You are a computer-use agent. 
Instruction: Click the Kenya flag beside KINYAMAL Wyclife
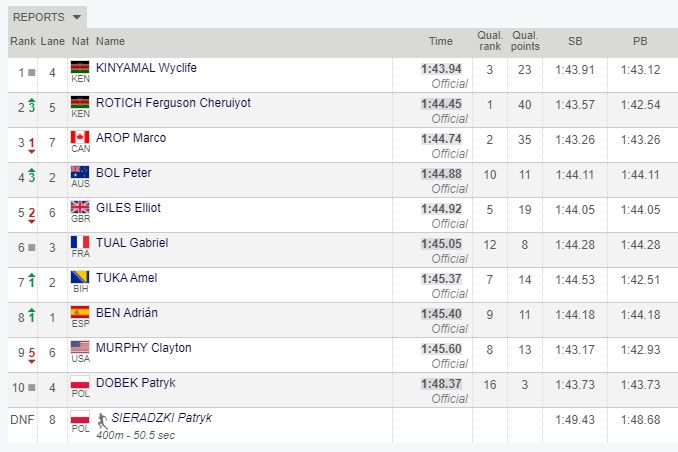[x=80, y=68]
